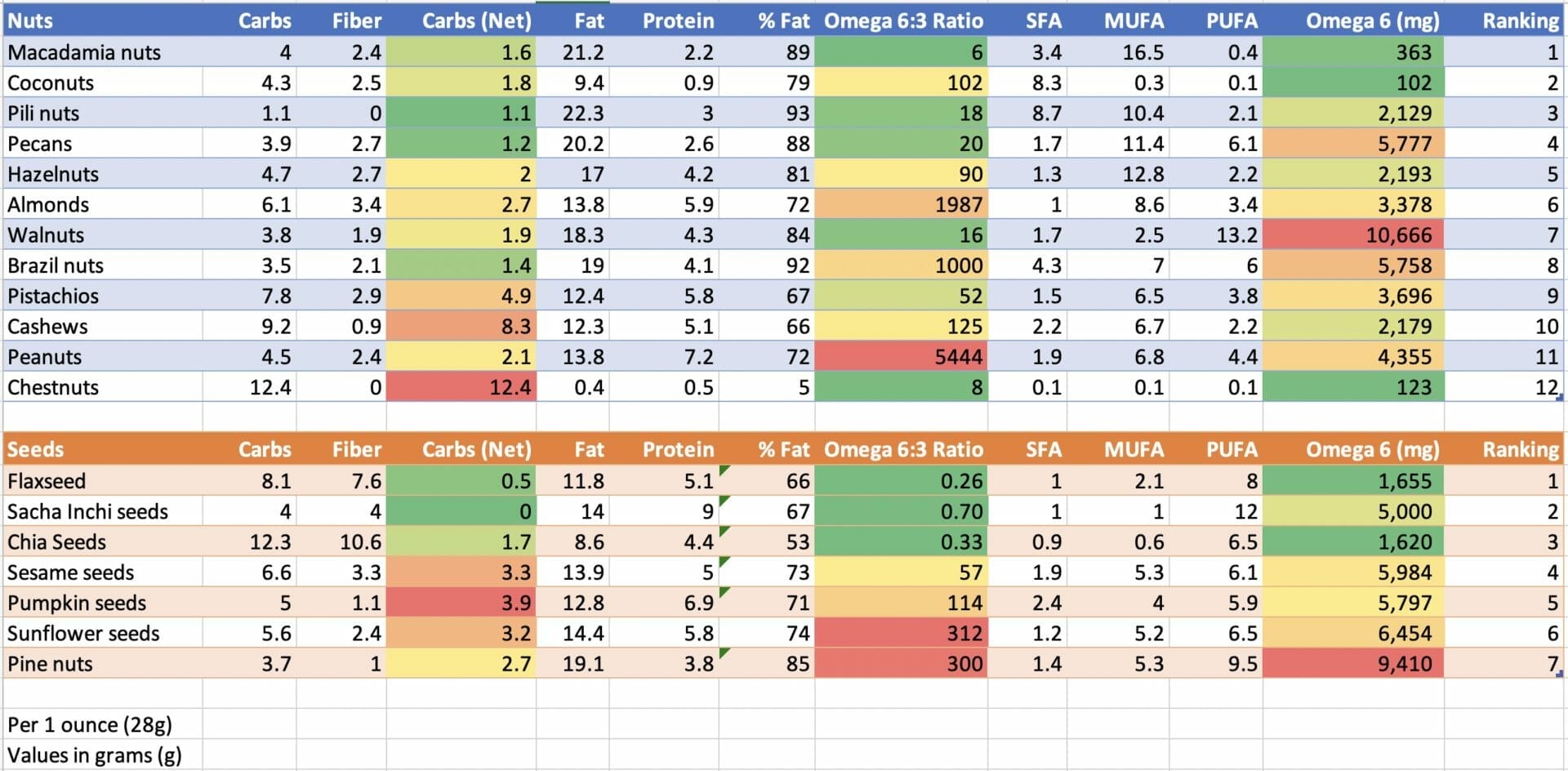Click Brazil nuts Omega 6:3 ratio value 1000

pyautogui.click(x=901, y=265)
